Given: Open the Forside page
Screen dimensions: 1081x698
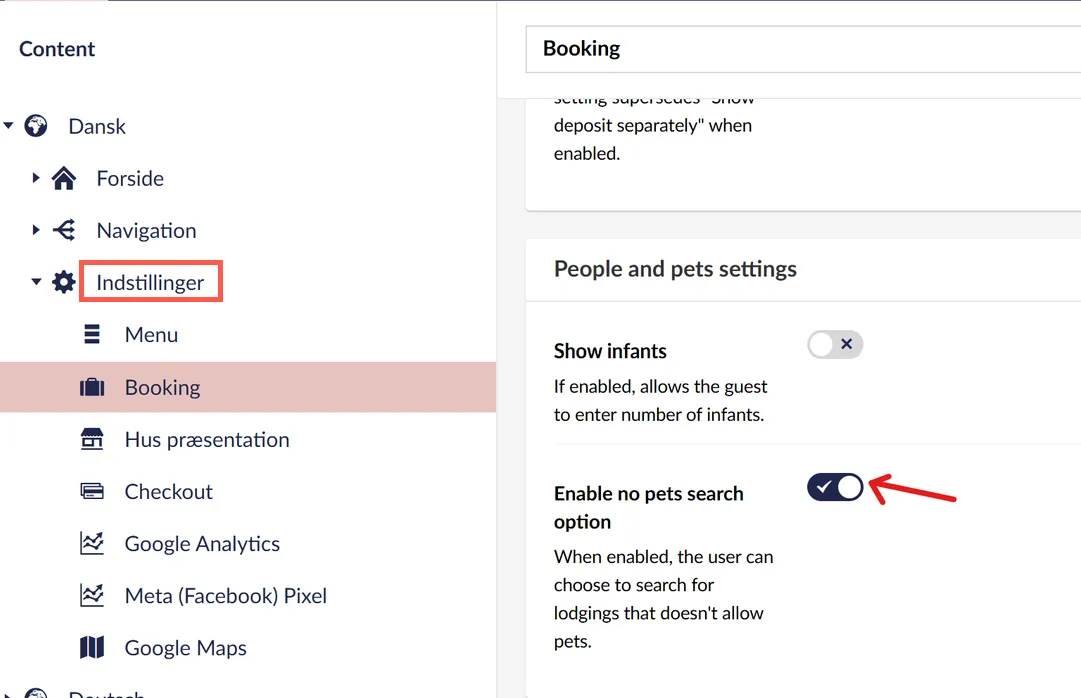Looking at the screenshot, I should click(130, 179).
